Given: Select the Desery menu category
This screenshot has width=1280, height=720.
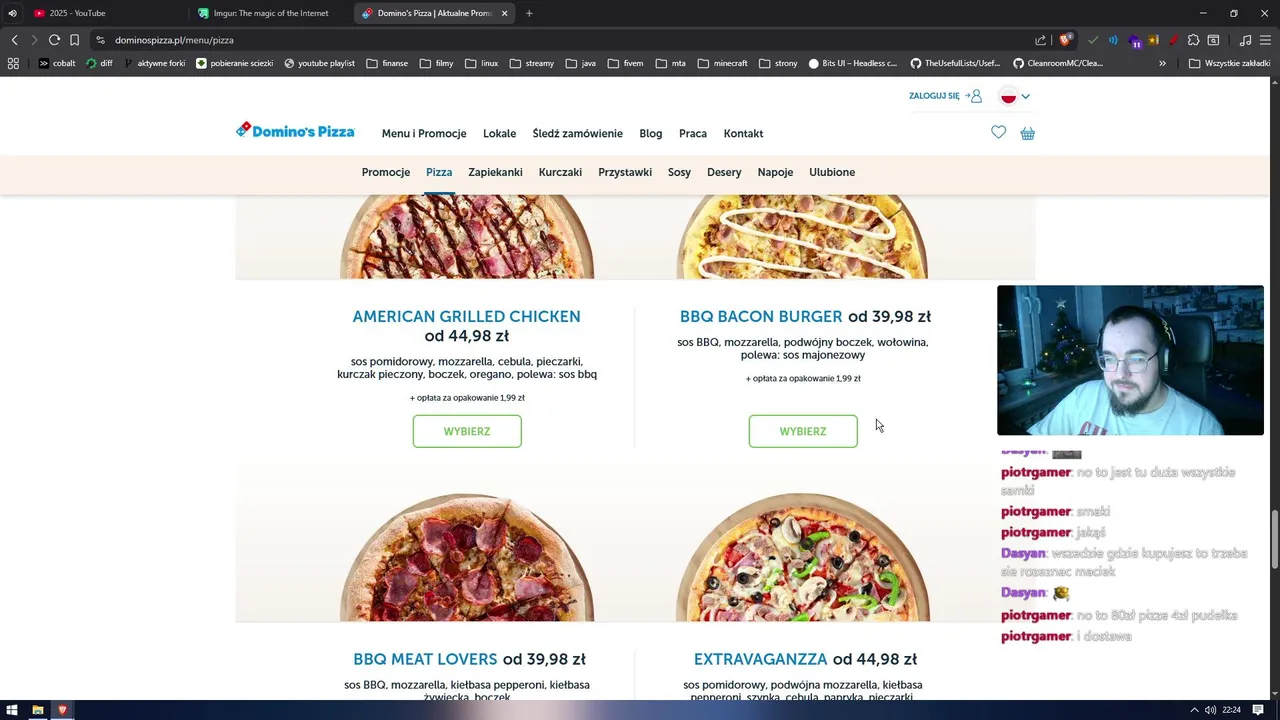Looking at the screenshot, I should pos(724,172).
